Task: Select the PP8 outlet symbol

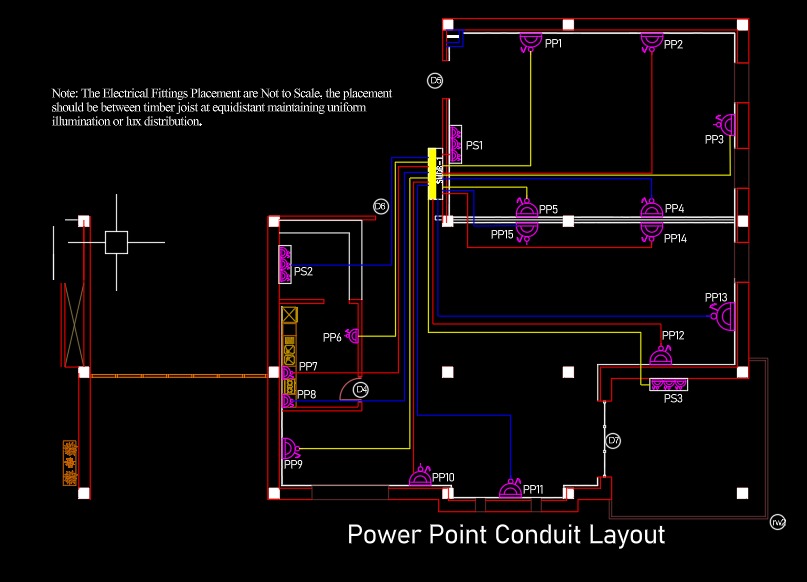Action: [x=289, y=401]
